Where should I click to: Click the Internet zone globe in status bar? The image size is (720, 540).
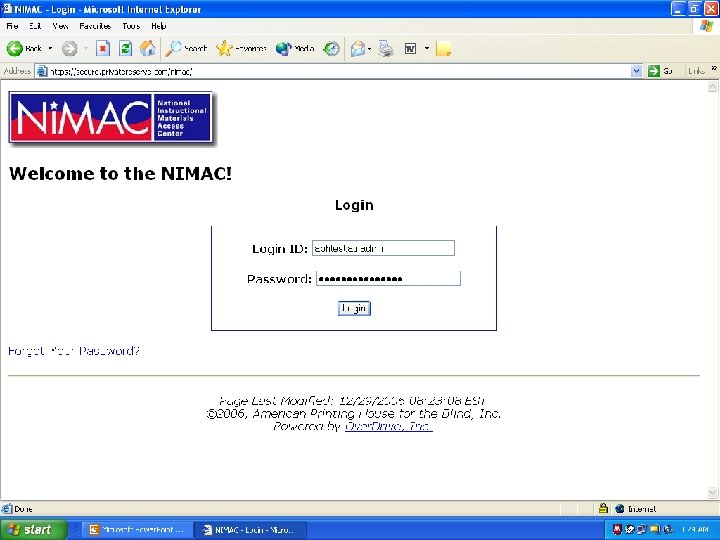coord(619,508)
